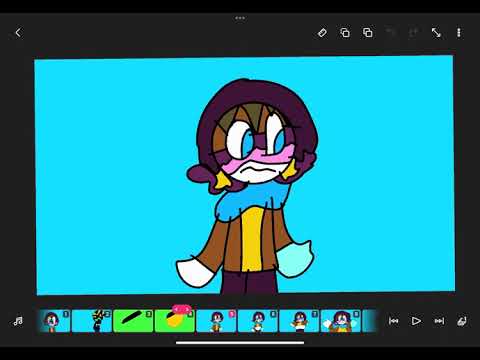Viewport: 480px width, 360px height.
Task: Open the audio tracks music note
Action: click(x=18, y=321)
